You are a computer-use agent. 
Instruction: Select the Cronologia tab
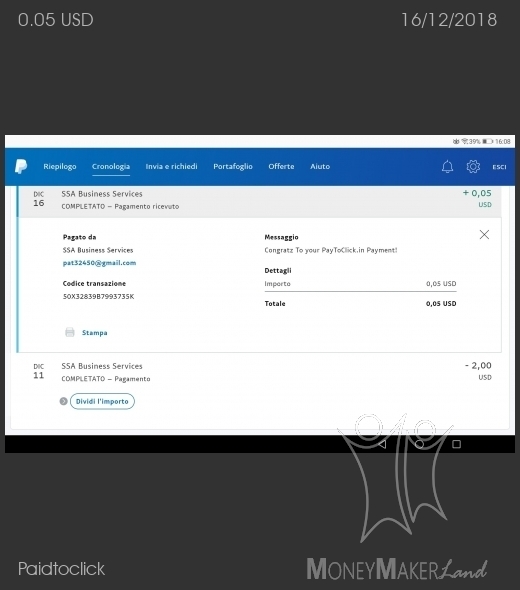point(111,166)
